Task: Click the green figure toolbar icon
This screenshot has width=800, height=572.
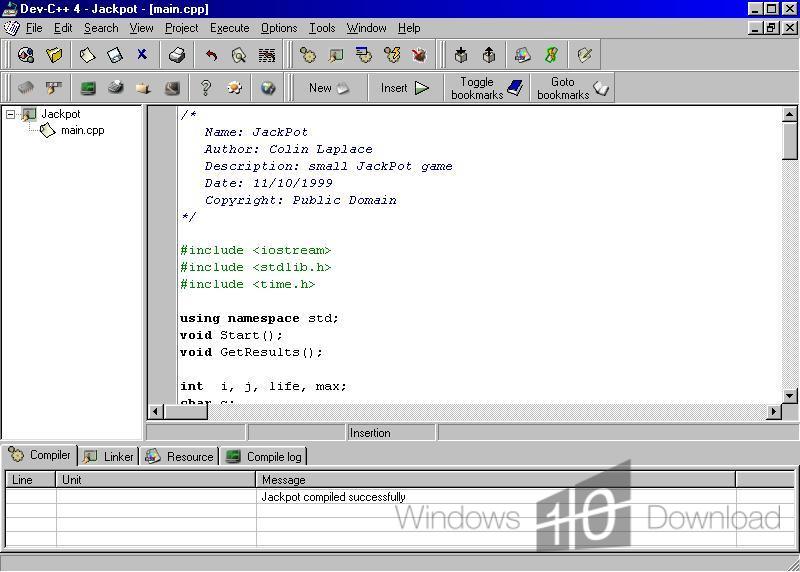Action: click(551, 55)
